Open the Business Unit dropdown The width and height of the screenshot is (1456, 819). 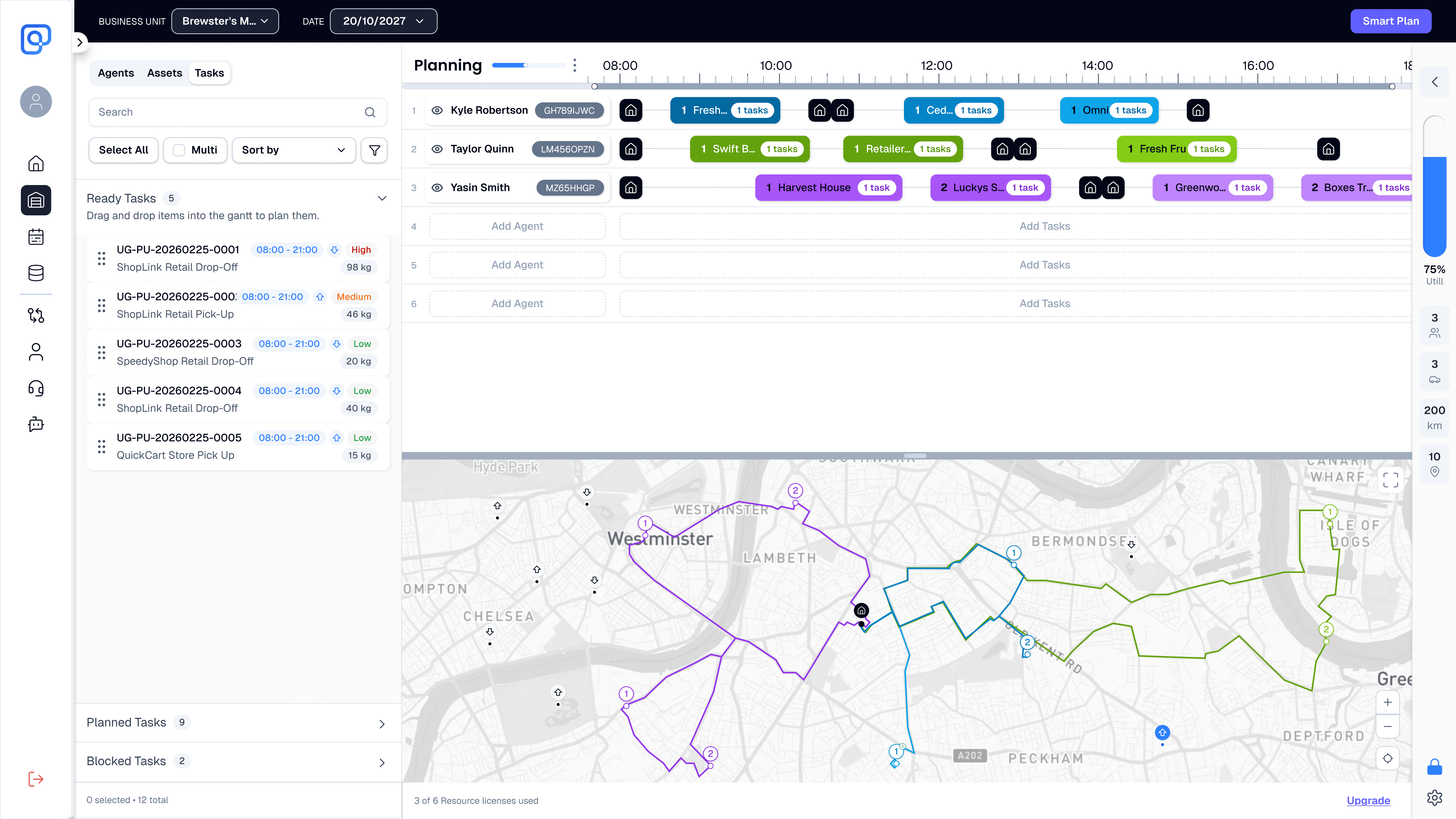225,21
